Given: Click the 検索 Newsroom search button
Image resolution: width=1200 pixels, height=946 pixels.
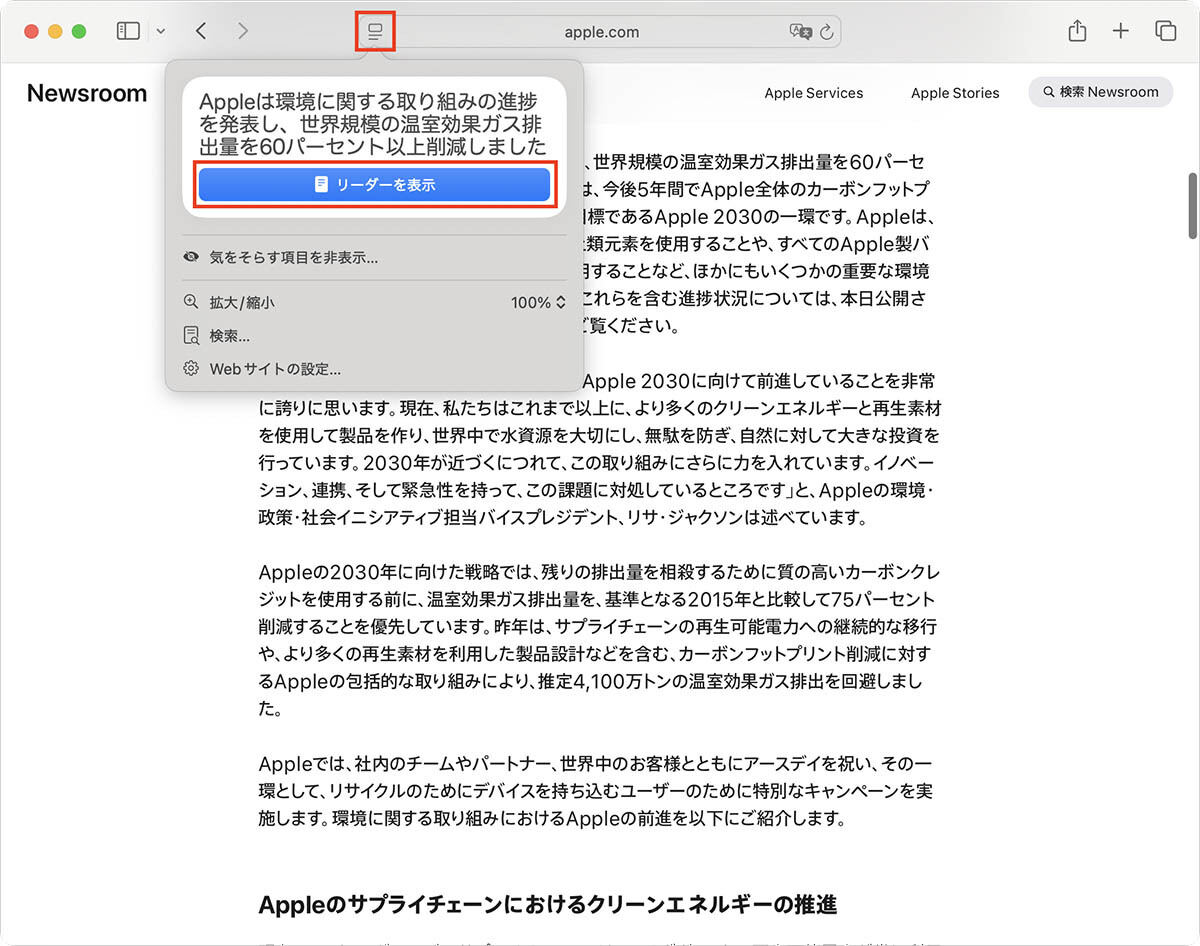Looking at the screenshot, I should click(x=1100, y=92).
